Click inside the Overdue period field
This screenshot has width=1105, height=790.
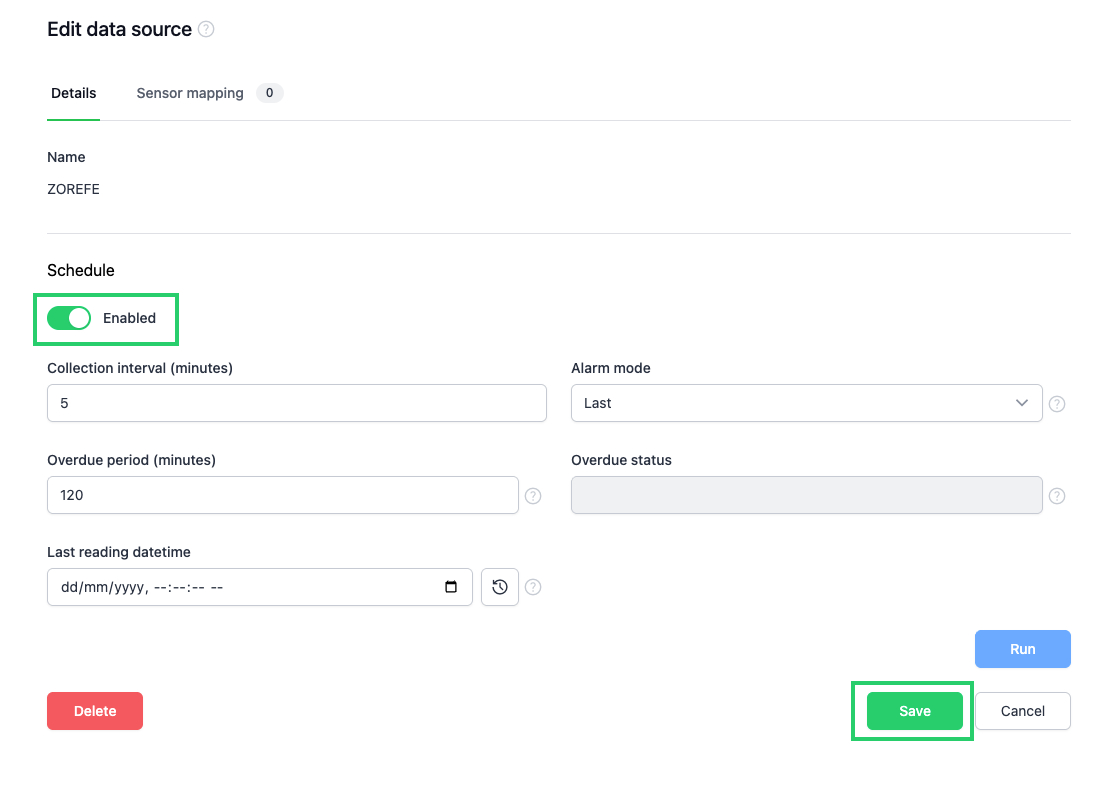(283, 495)
